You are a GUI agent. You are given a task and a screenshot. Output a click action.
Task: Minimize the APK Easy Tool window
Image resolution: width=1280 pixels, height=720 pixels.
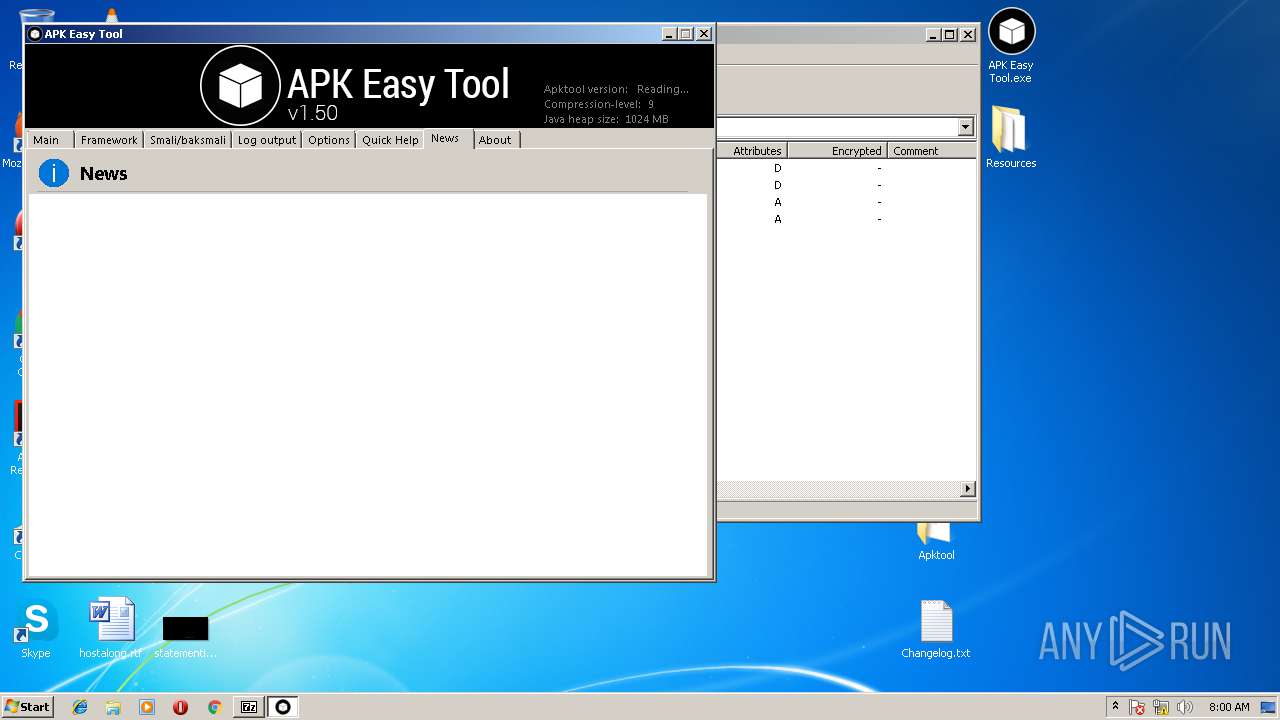(669, 34)
